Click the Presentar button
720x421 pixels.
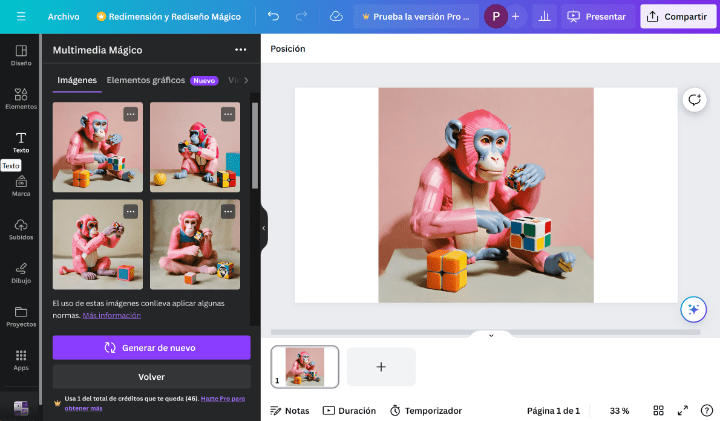597,17
